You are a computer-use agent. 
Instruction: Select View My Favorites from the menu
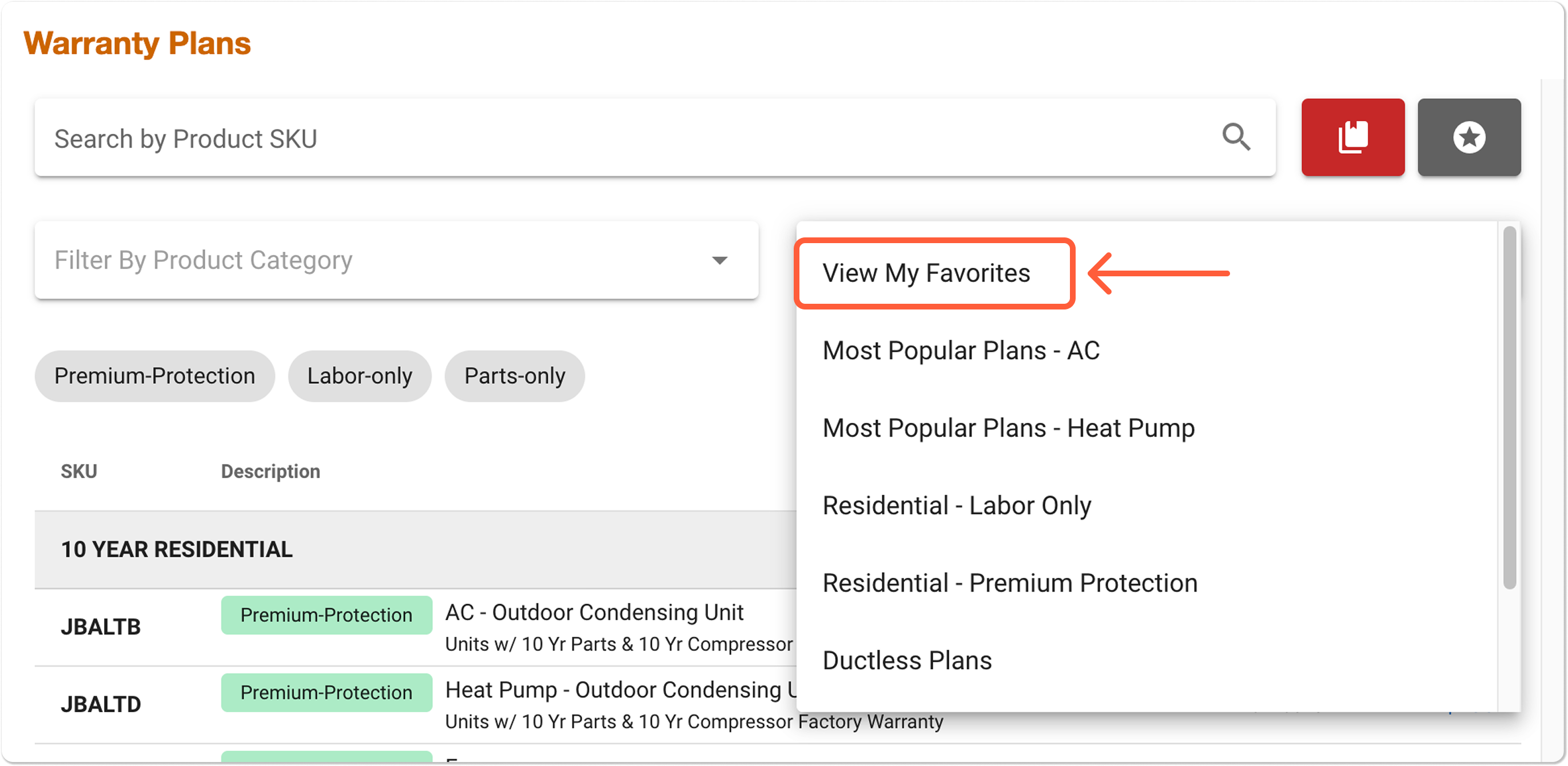point(926,273)
